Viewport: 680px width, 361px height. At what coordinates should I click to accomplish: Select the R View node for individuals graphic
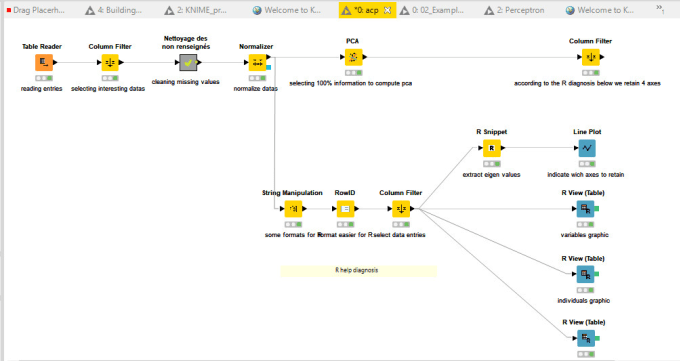[x=585, y=274]
